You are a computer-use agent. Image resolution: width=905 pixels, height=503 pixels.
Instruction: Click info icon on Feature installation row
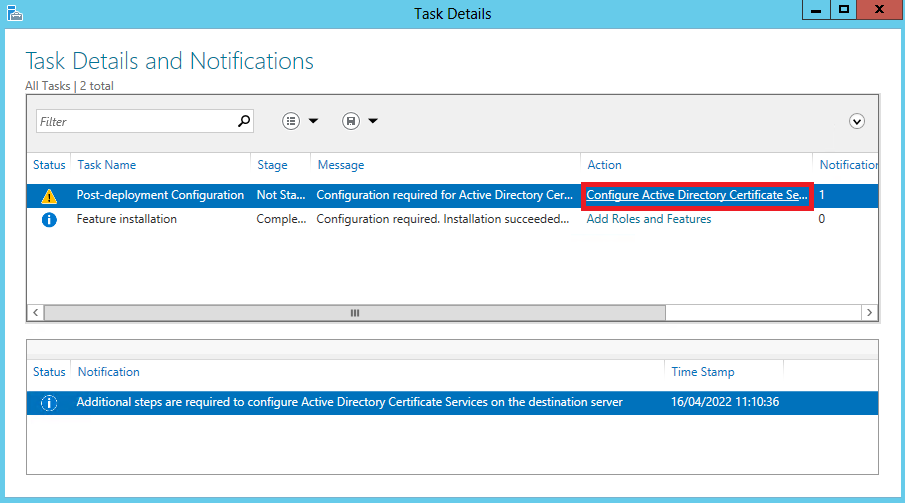pyautogui.click(x=49, y=219)
